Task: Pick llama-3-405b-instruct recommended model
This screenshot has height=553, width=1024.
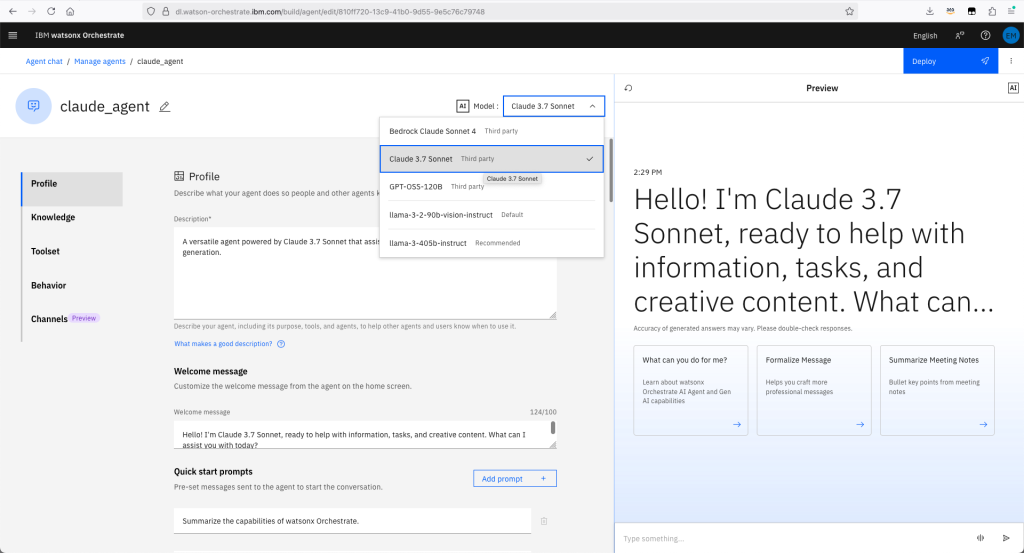Action: point(492,243)
